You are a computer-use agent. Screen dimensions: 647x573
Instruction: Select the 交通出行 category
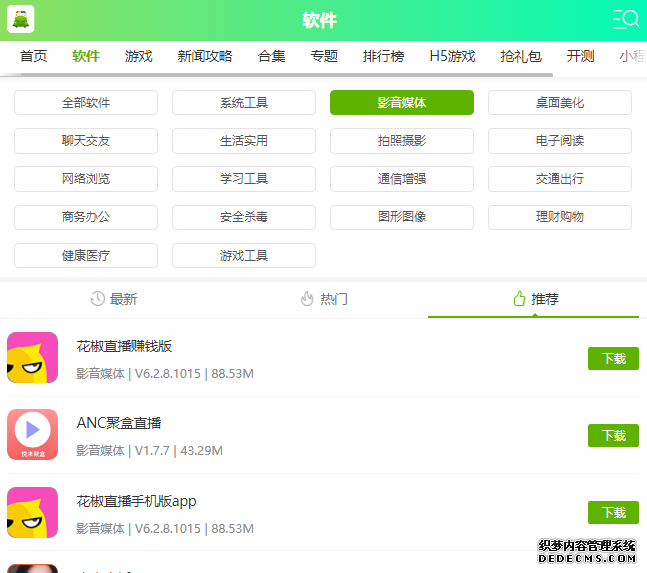(560, 179)
